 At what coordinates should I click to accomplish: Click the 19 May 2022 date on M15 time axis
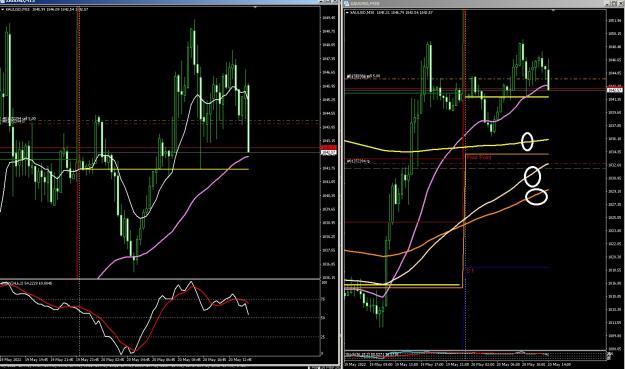(x=11, y=359)
